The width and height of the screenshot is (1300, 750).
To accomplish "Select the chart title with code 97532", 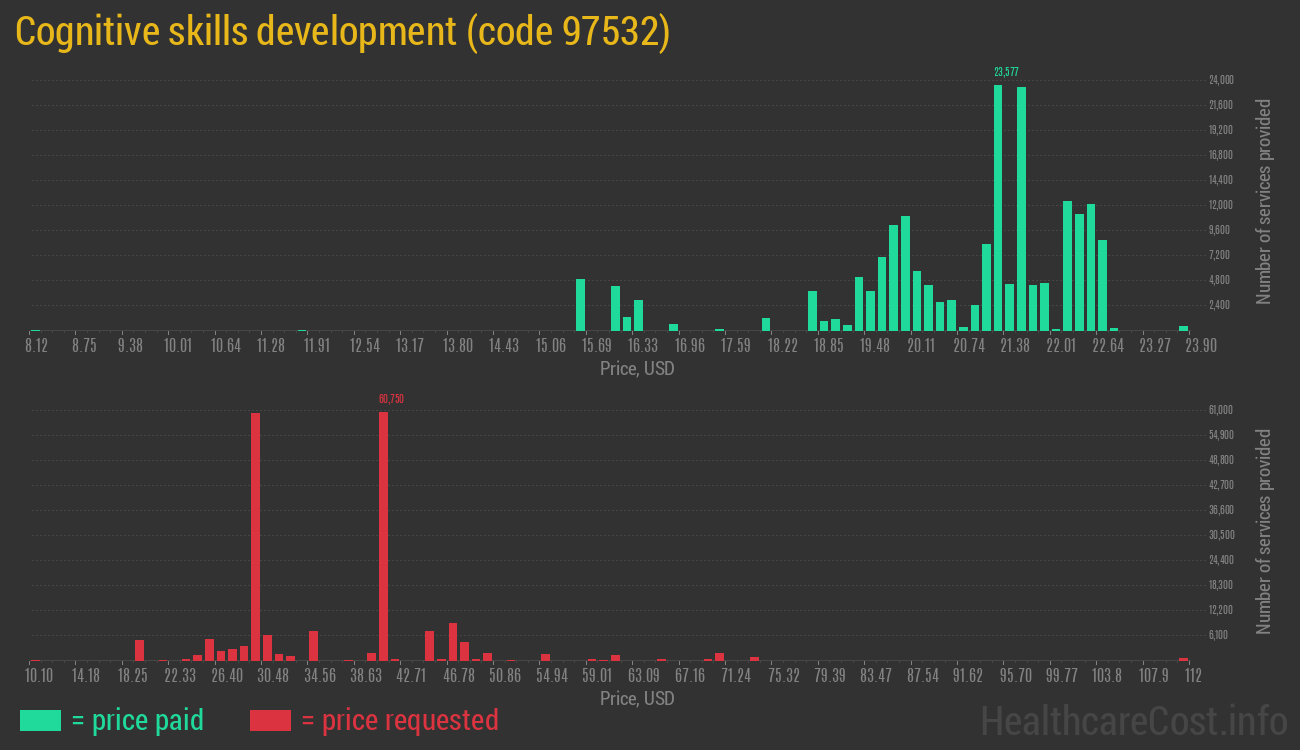I will pyautogui.click(x=342, y=32).
